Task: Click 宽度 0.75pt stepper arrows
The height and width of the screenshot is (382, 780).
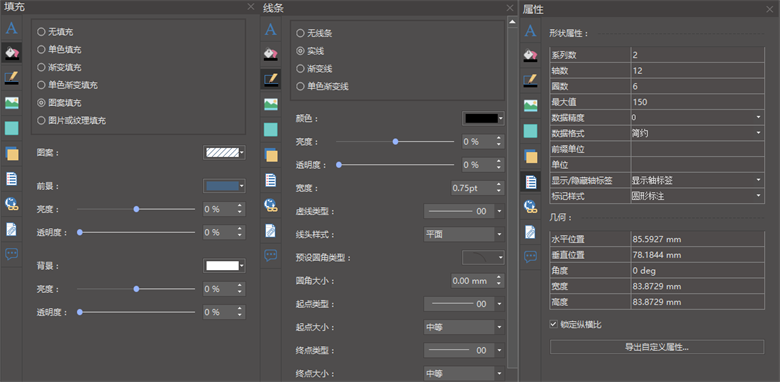Action: [x=499, y=188]
